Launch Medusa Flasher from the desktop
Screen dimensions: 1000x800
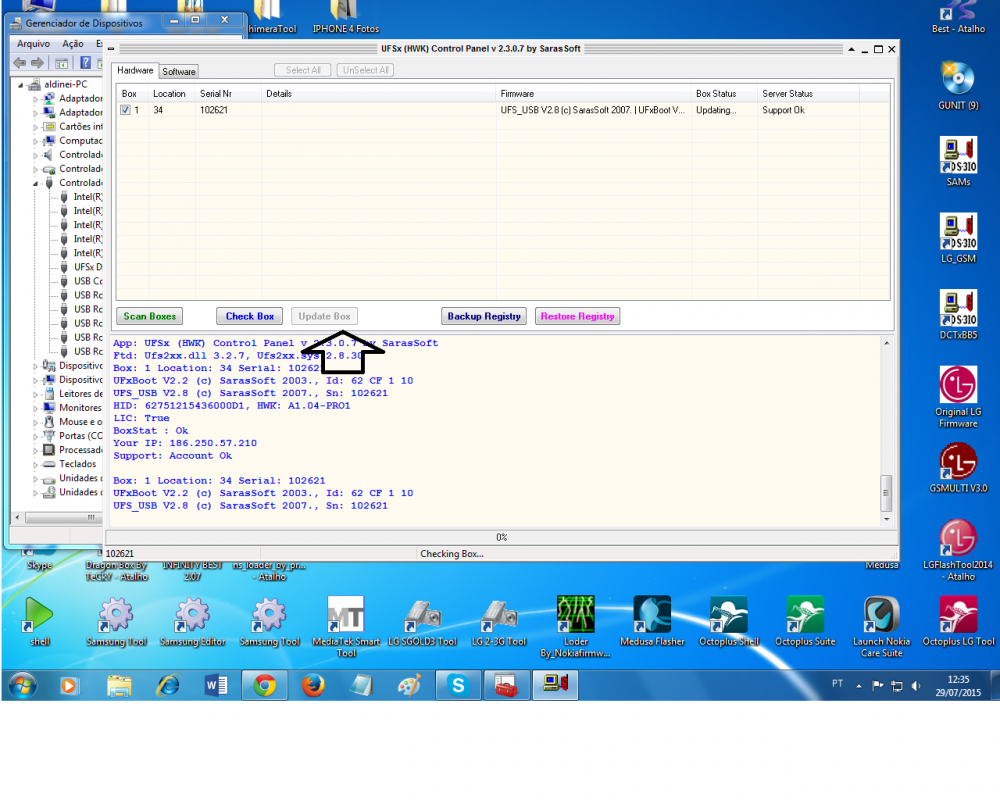pos(652,614)
